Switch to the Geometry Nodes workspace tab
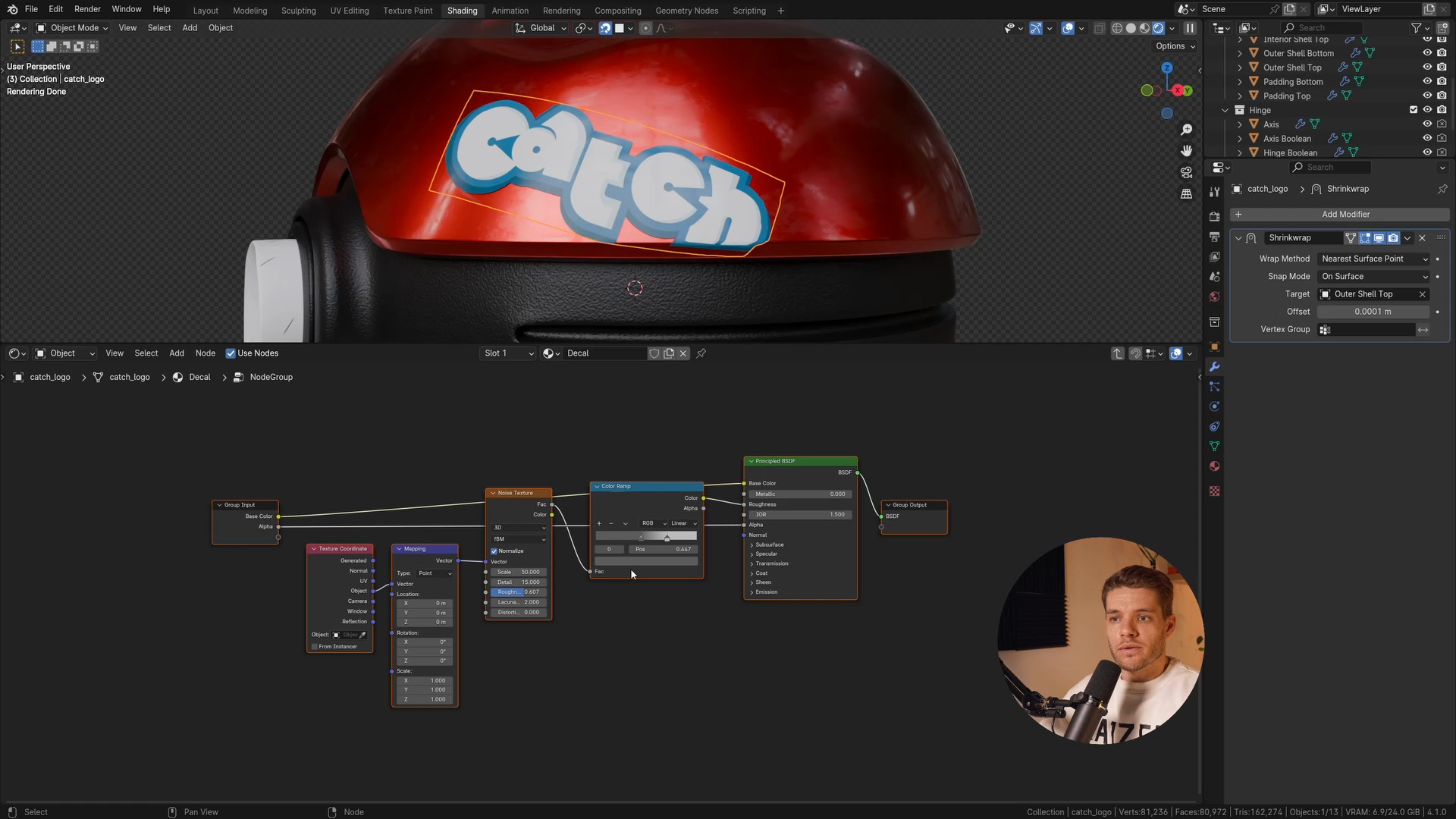This screenshot has width=1456, height=819. [686, 11]
